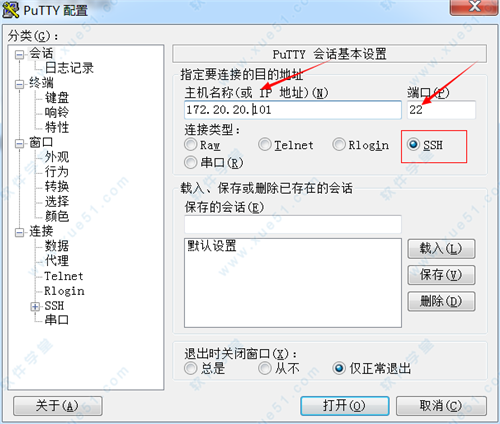The image size is (500, 424).
Task: Set close window on exit to 总是
Action: (x=191, y=368)
